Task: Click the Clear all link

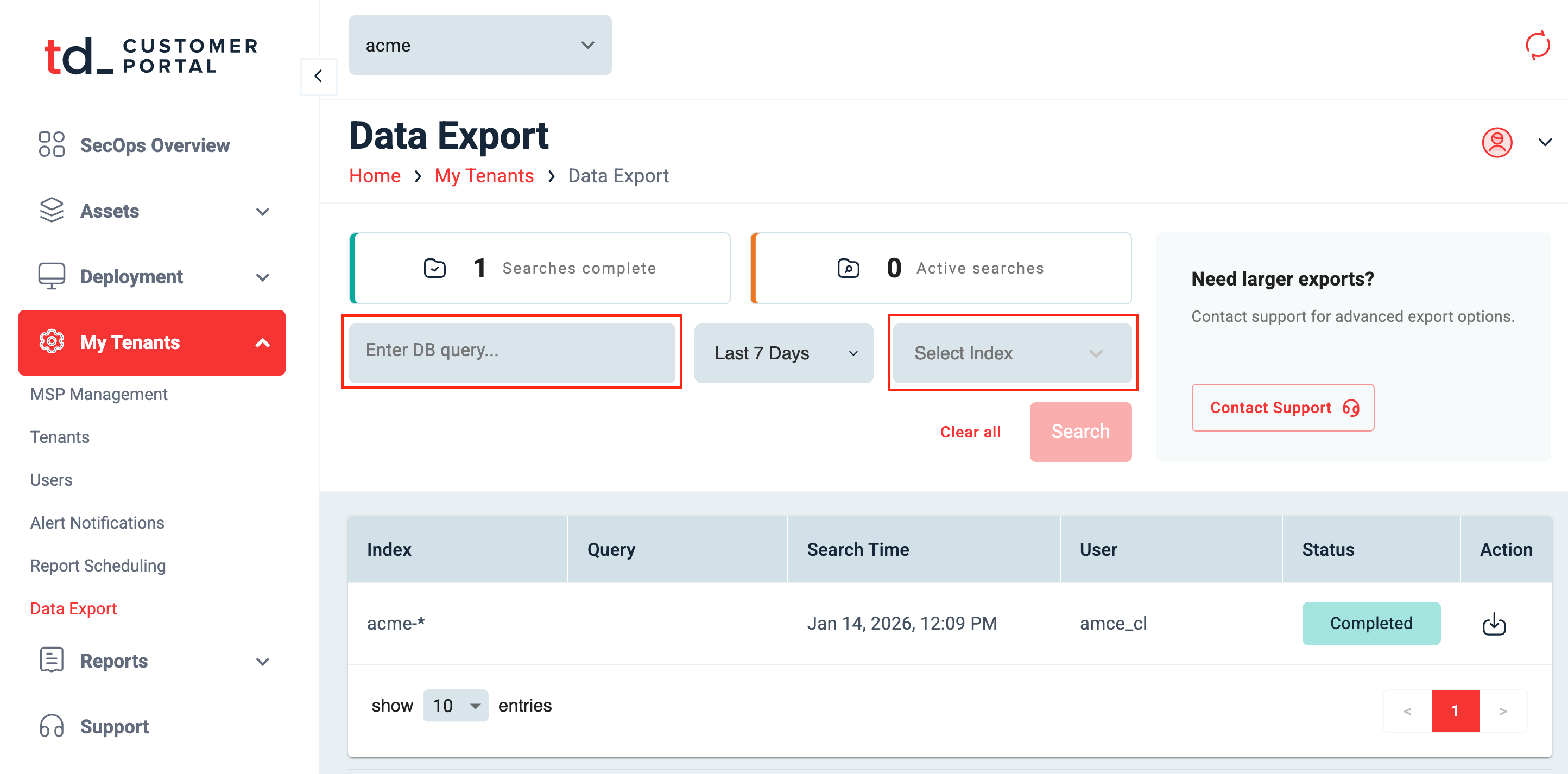Action: point(970,432)
